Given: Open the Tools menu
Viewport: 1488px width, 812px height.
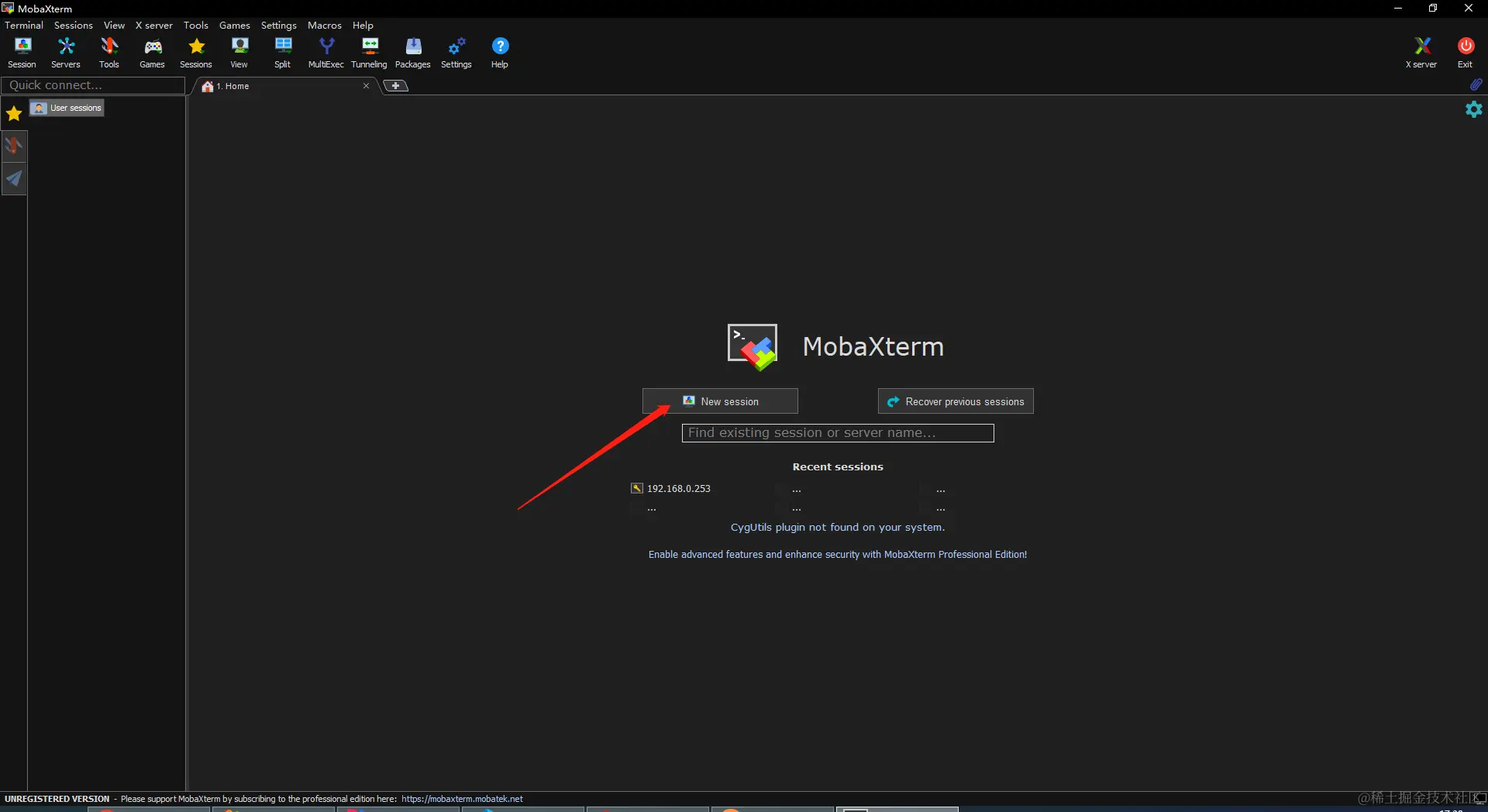Looking at the screenshot, I should (196, 26).
